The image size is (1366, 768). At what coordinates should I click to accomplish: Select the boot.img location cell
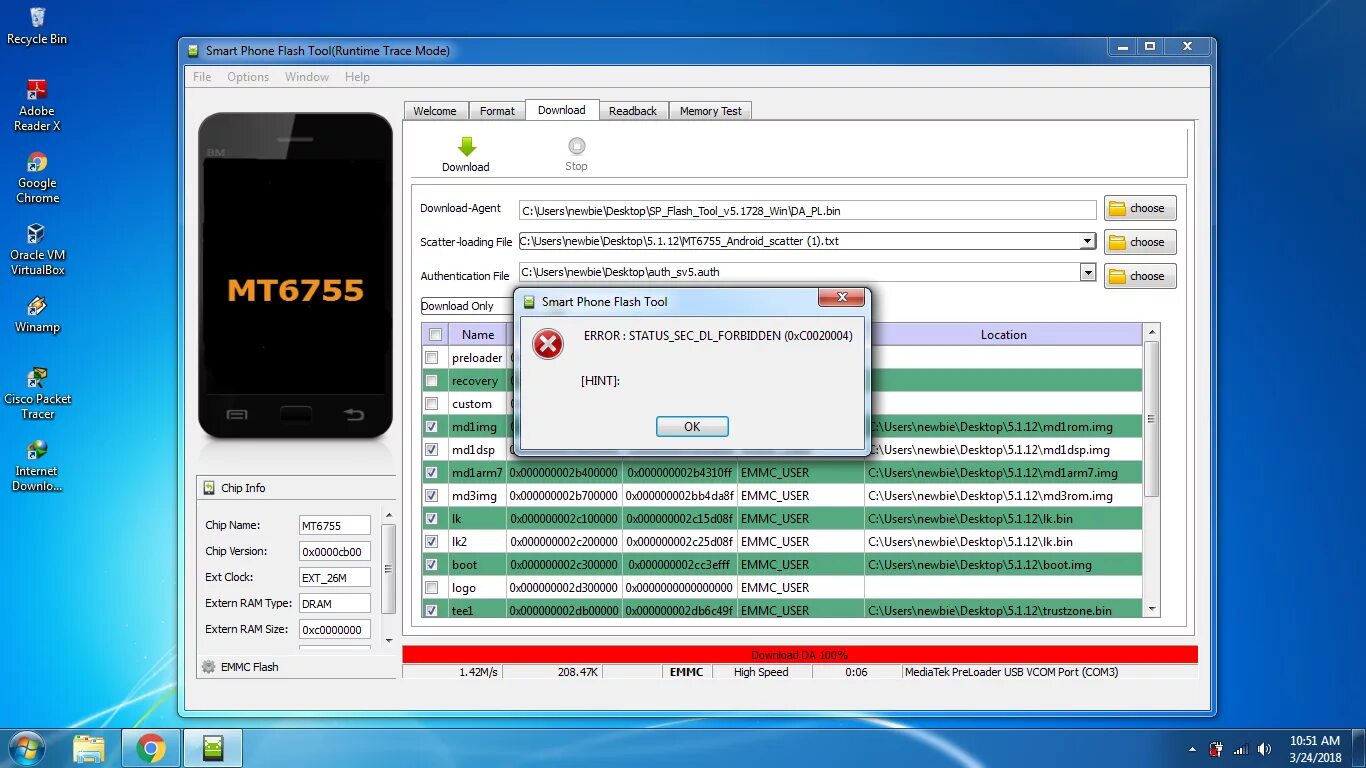tap(1003, 565)
